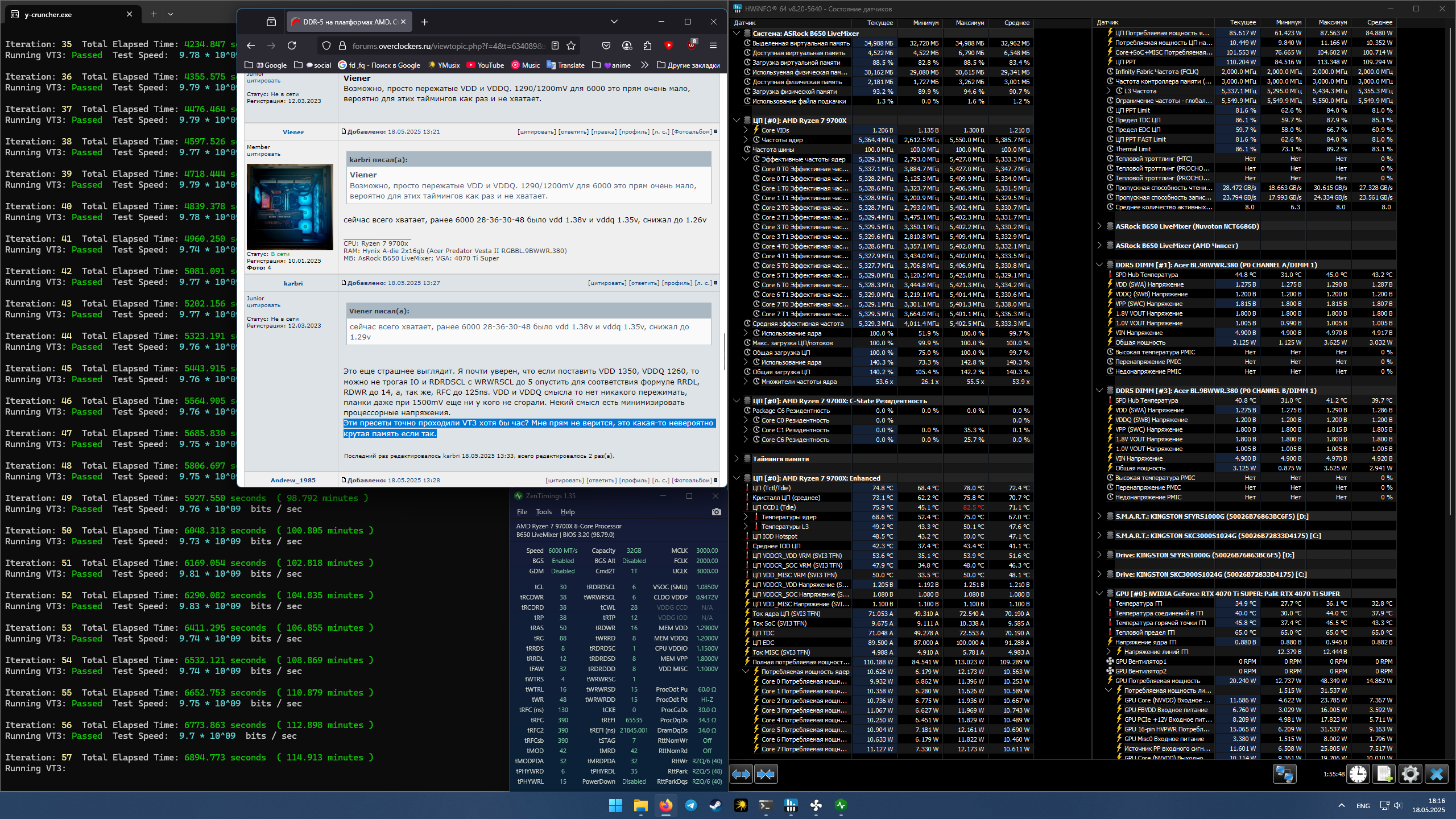This screenshot has height=819, width=1456.
Task: Open the Tools menu in ZenTimings
Action: tap(544, 512)
